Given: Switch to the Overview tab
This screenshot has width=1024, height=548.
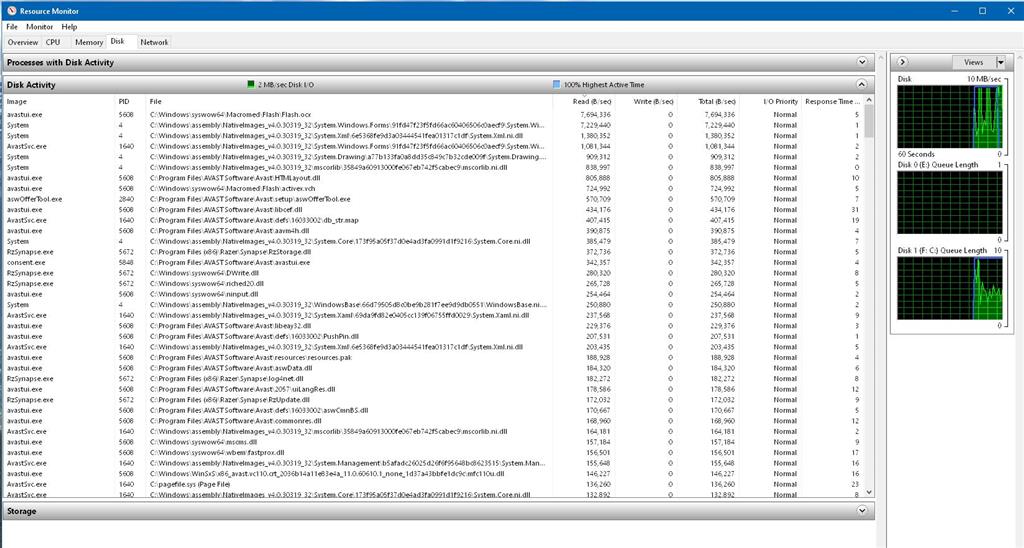Looking at the screenshot, I should [x=23, y=42].
